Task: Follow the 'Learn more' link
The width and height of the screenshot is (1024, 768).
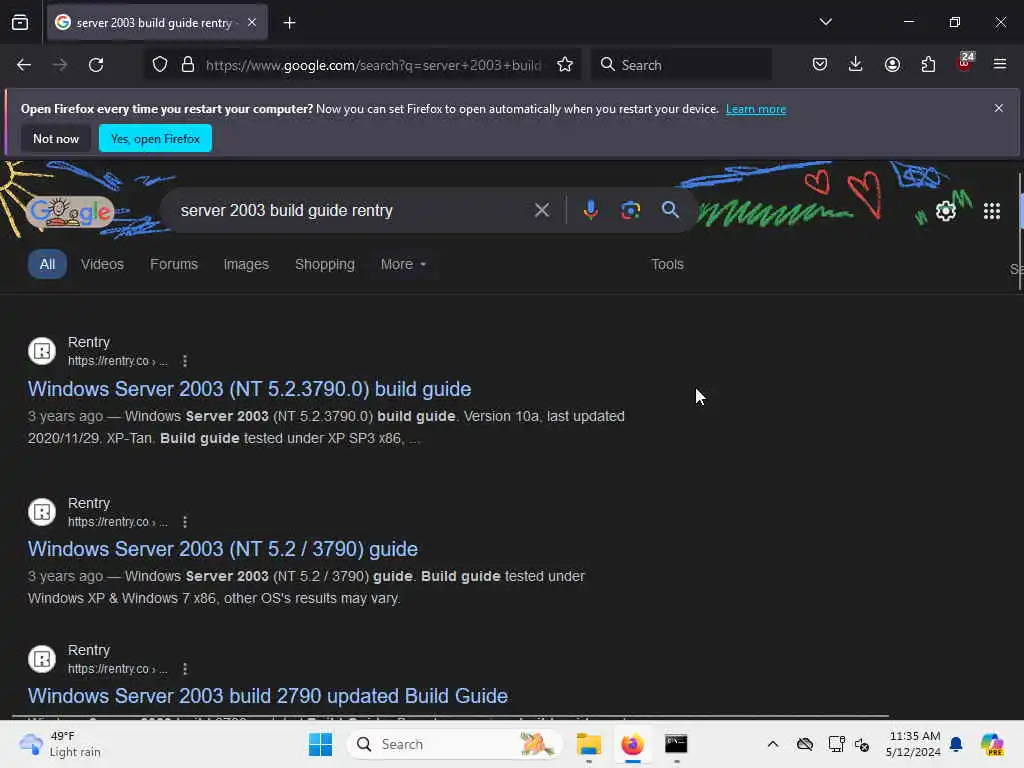Action: pos(756,109)
